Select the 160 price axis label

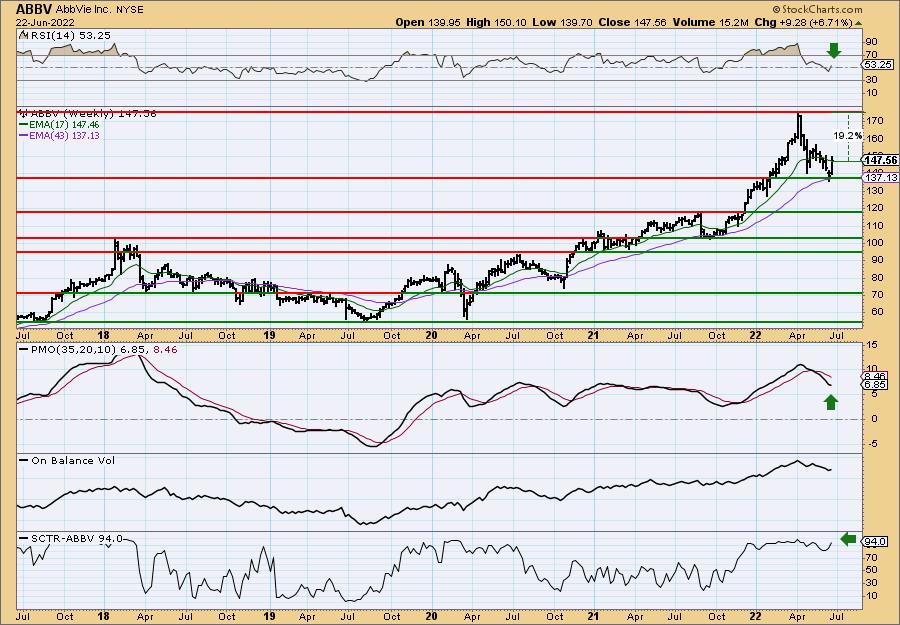point(874,138)
